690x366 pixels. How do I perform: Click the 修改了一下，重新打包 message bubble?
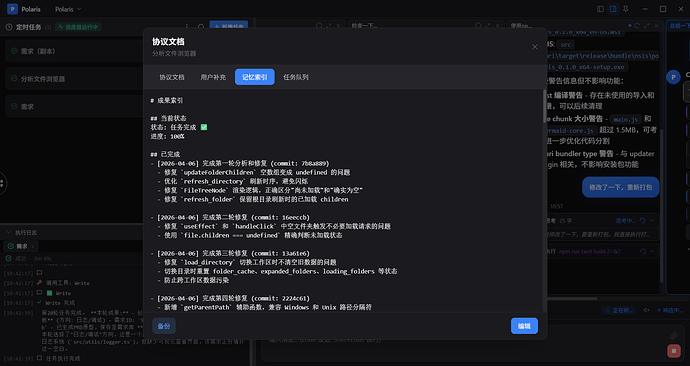tap(620, 187)
